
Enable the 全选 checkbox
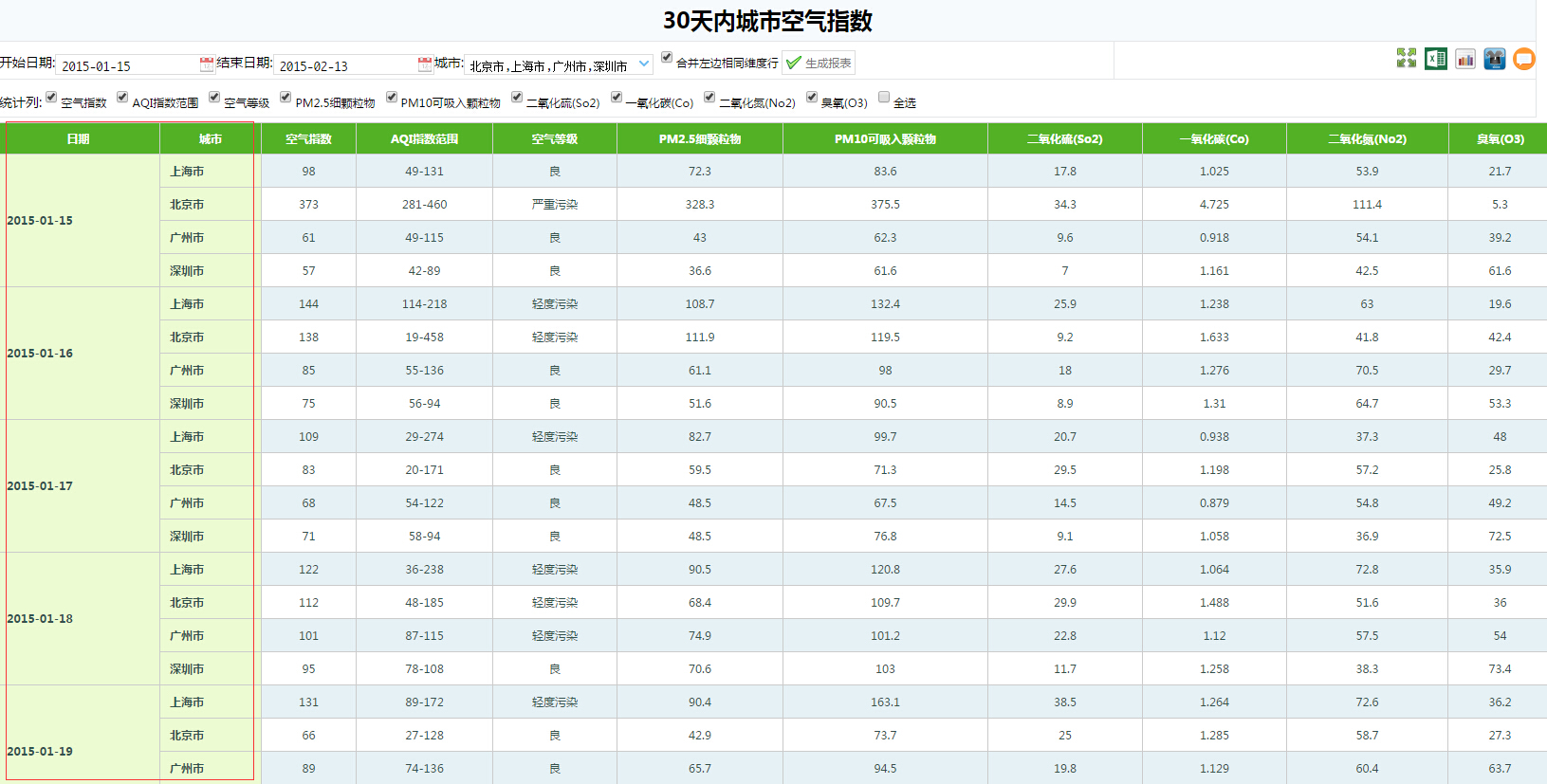tap(884, 97)
